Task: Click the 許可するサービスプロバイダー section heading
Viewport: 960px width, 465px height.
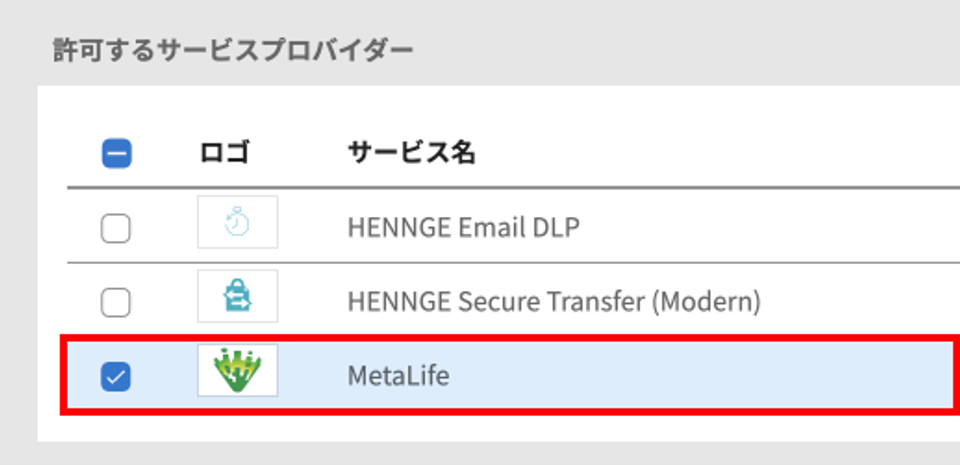Action: click(x=233, y=51)
